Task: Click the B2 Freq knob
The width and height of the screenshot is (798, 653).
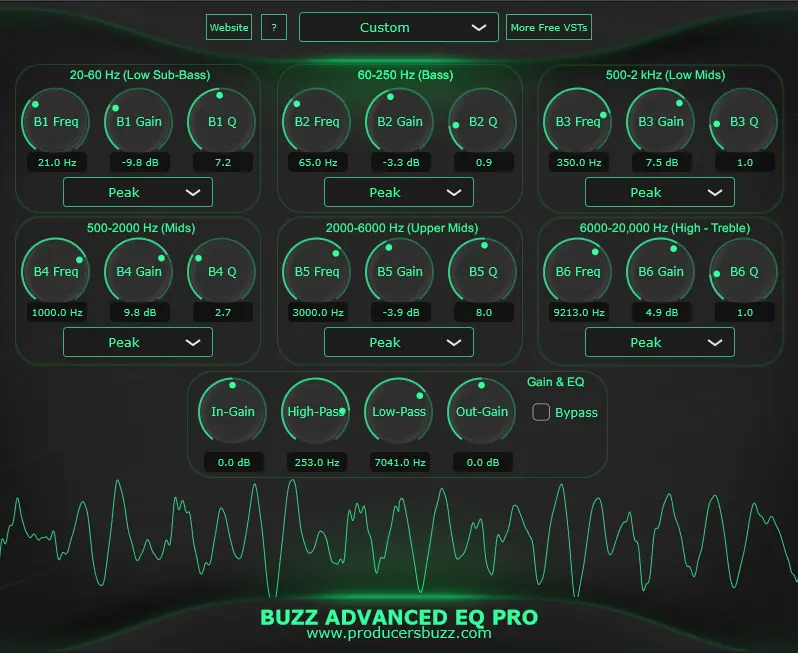Action: pyautogui.click(x=317, y=122)
